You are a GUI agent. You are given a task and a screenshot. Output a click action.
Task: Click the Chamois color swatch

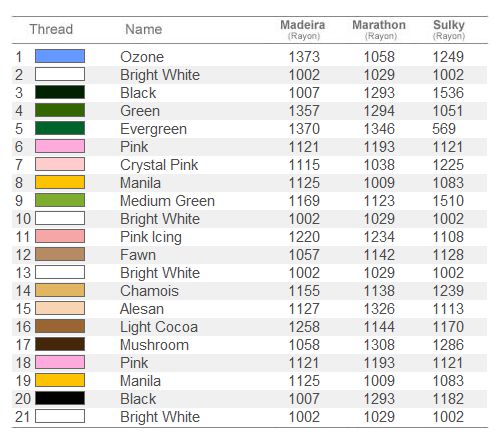point(60,290)
